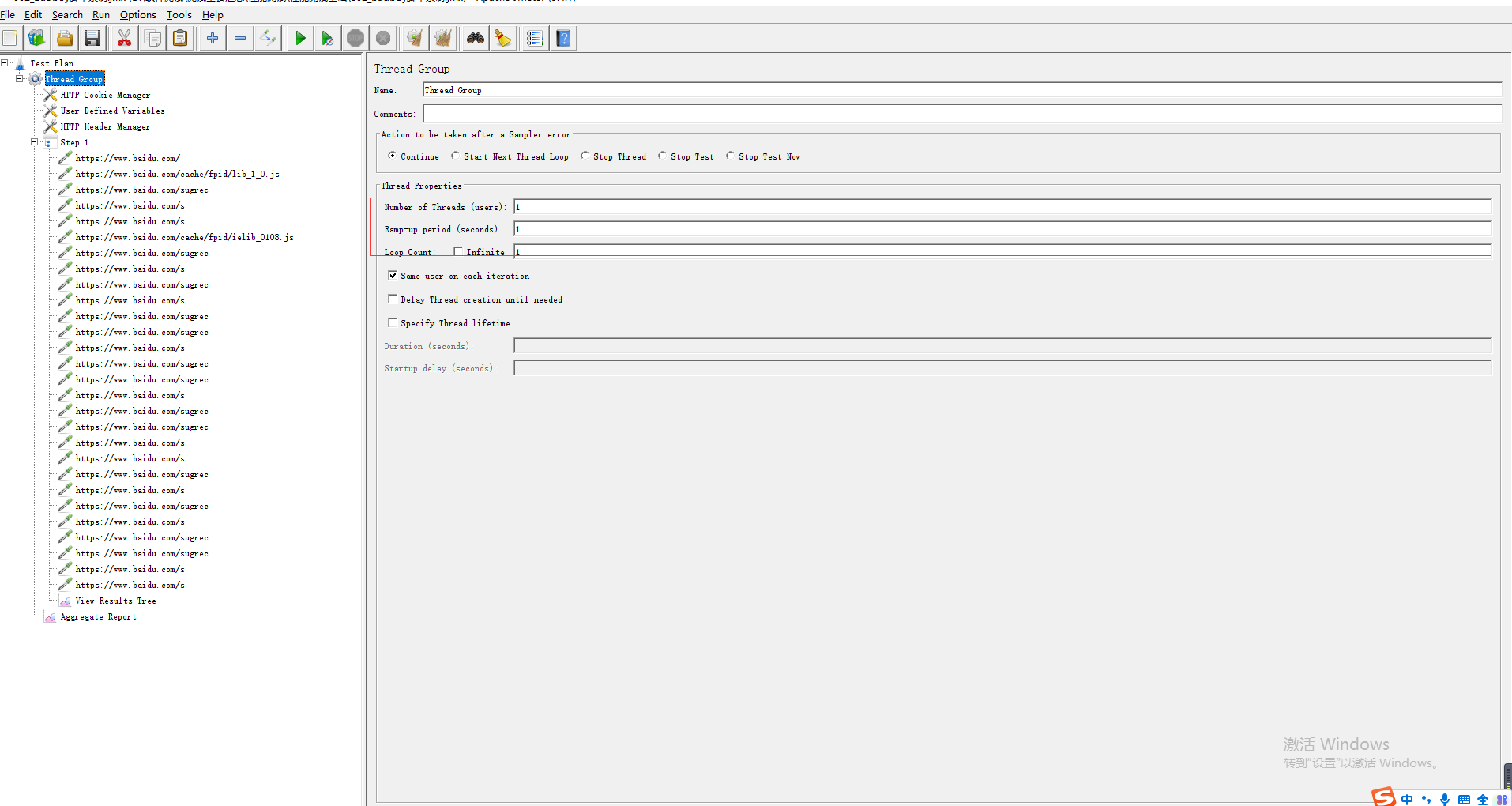The width and height of the screenshot is (1512, 806).
Task: Collapse the Thread Group tree node
Action: [20, 78]
